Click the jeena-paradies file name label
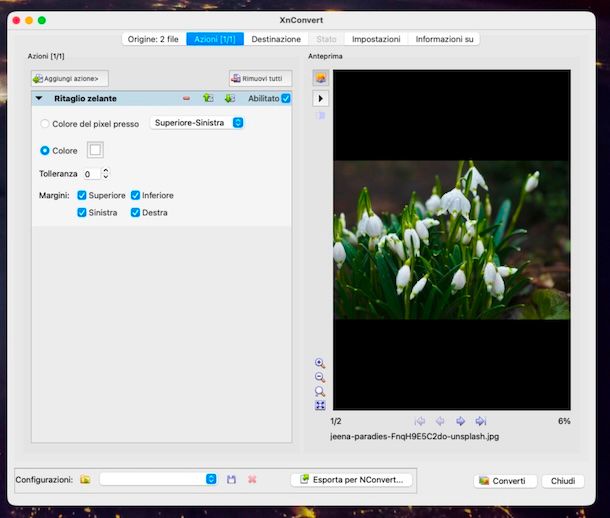 (414, 436)
